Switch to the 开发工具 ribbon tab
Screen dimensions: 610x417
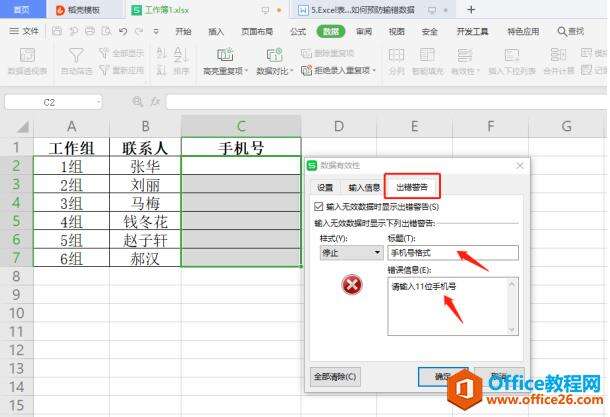pyautogui.click(x=472, y=32)
